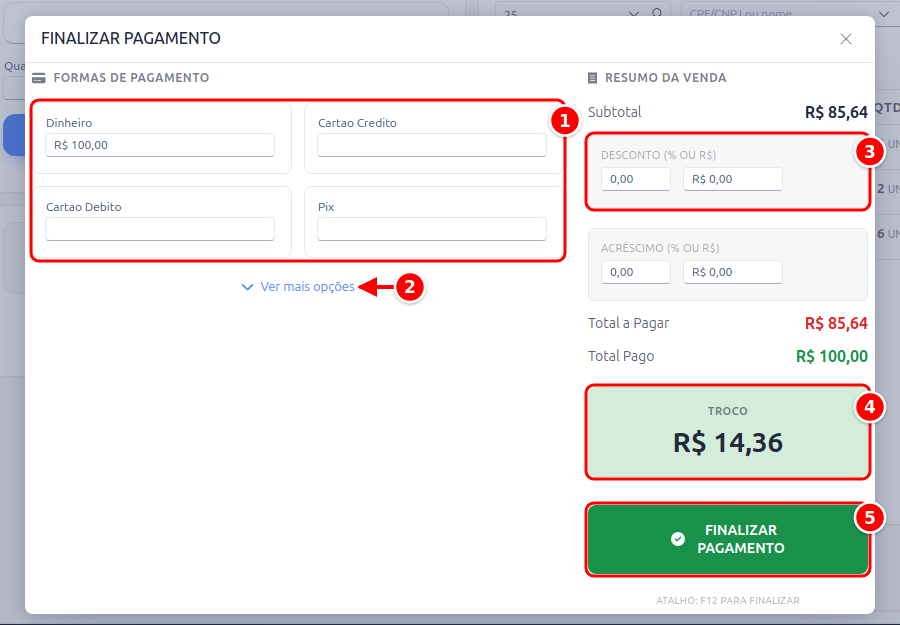Click the Cartao Credito label
This screenshot has width=900, height=625.
(x=357, y=123)
